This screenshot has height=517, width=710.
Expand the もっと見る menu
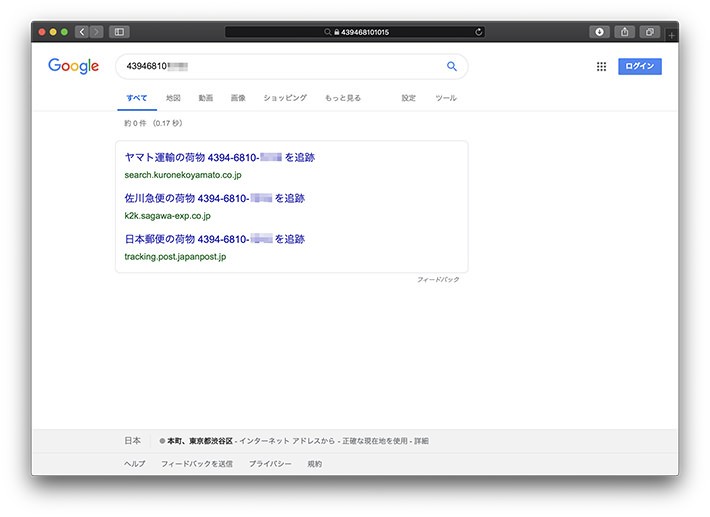coord(343,98)
